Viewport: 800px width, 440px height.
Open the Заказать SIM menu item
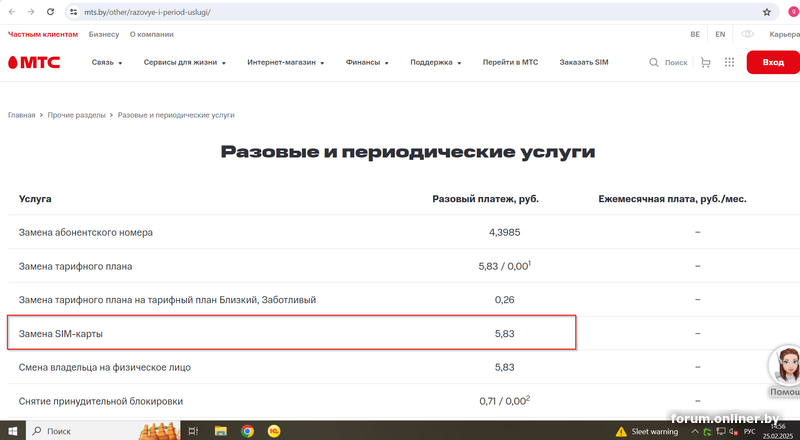(x=584, y=62)
